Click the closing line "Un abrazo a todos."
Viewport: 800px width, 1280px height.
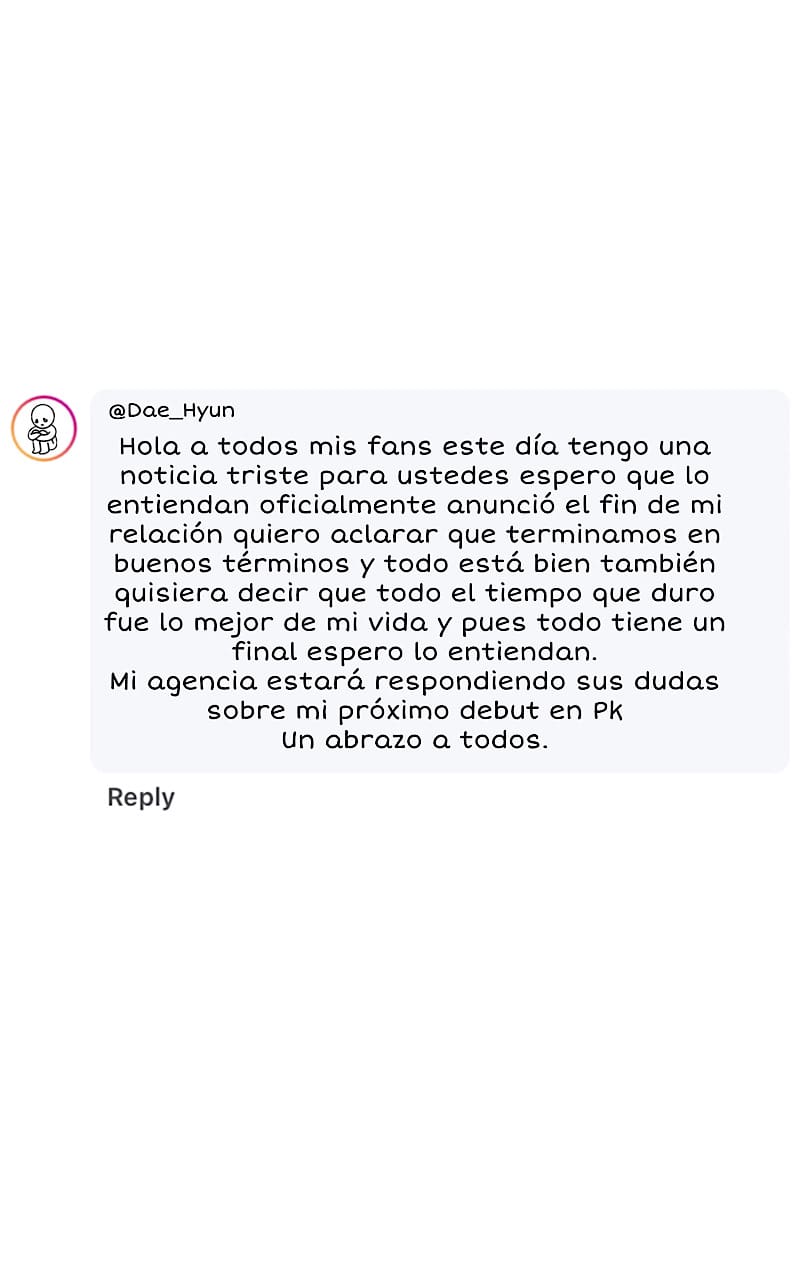[x=415, y=741]
